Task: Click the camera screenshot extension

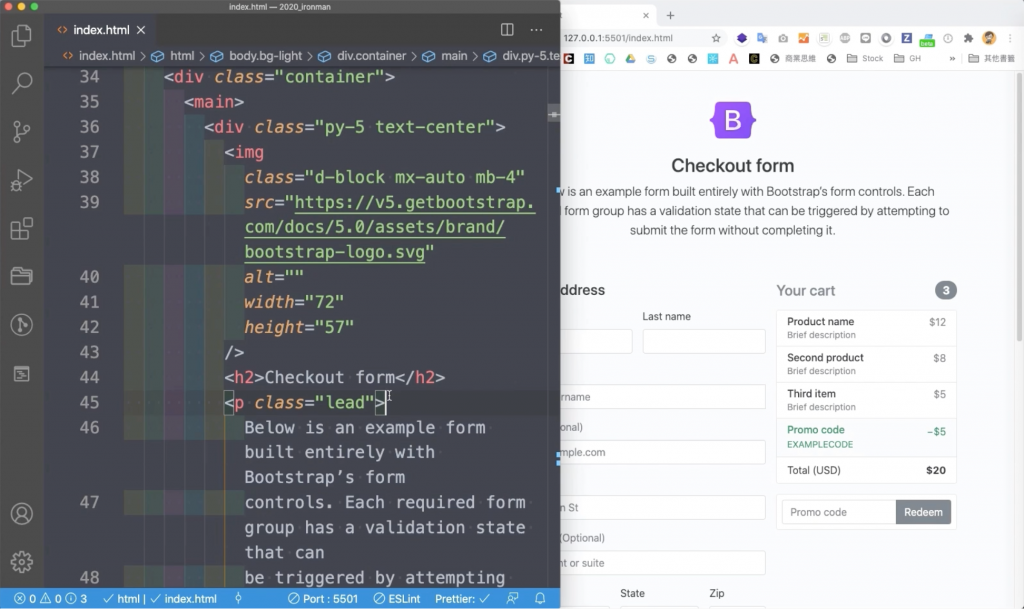Action: (783, 38)
